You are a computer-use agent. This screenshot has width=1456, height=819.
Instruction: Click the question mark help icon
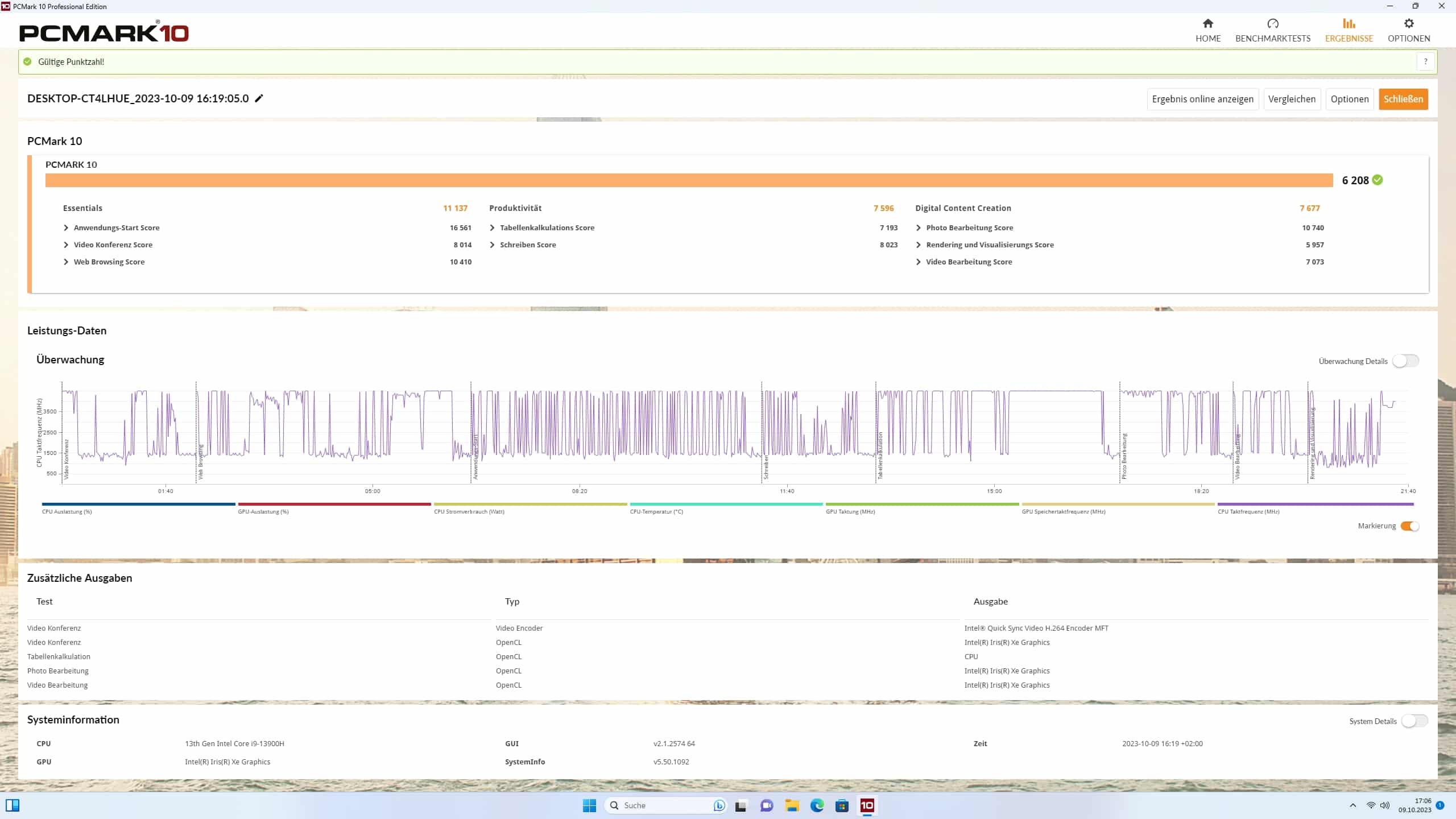(1425, 61)
